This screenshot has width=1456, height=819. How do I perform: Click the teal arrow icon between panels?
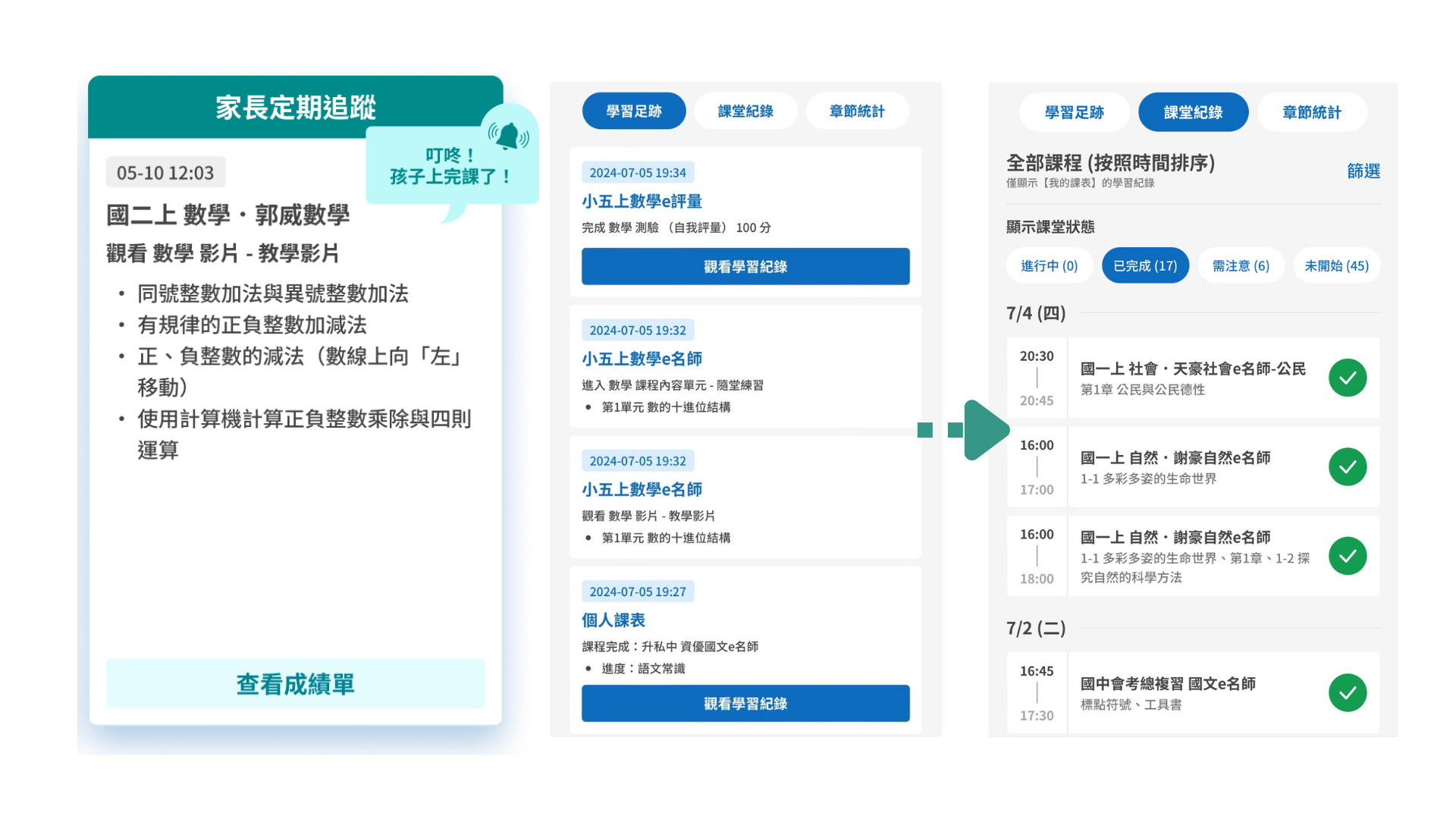pos(986,429)
